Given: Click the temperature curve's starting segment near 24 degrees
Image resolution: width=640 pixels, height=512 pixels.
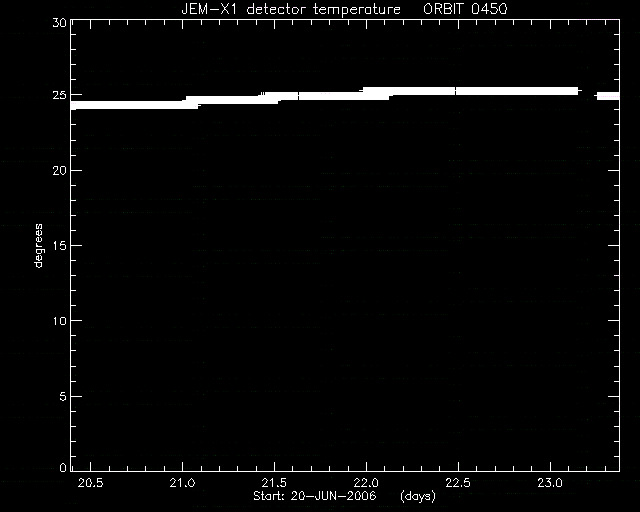Looking at the screenshot, I should point(129,105).
